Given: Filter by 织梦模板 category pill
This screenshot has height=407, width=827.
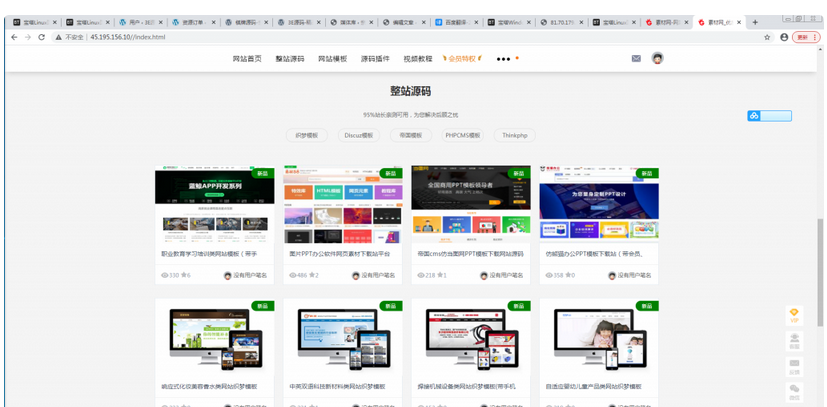Looking at the screenshot, I should [307, 135].
